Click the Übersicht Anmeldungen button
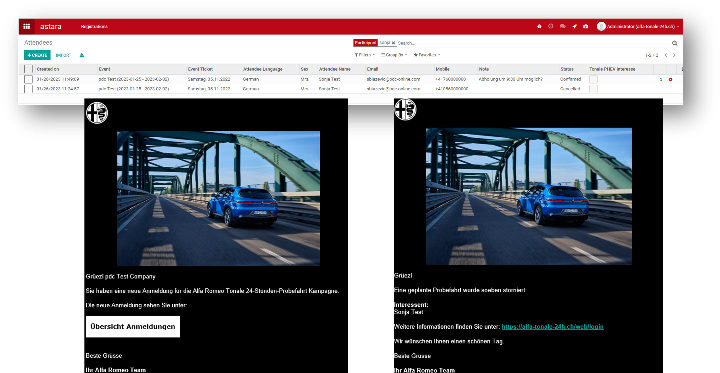 coord(133,327)
